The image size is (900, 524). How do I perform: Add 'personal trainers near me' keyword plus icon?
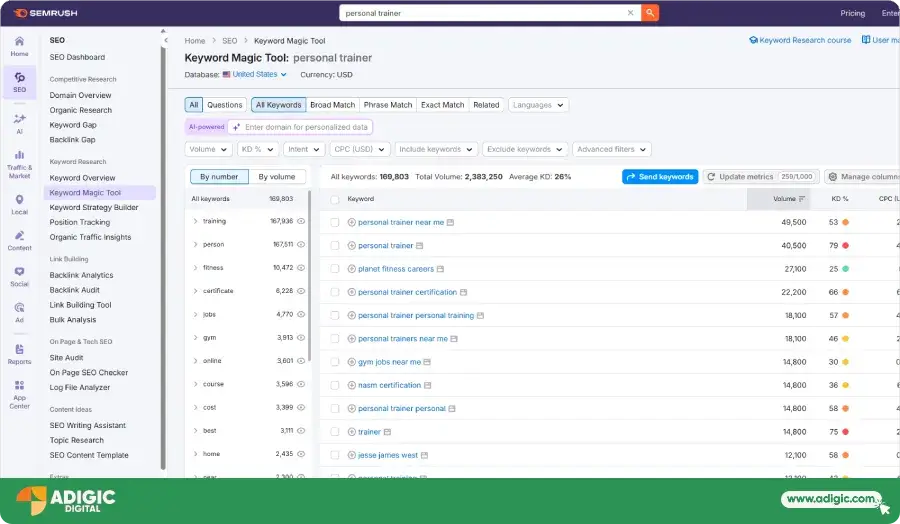(351, 339)
